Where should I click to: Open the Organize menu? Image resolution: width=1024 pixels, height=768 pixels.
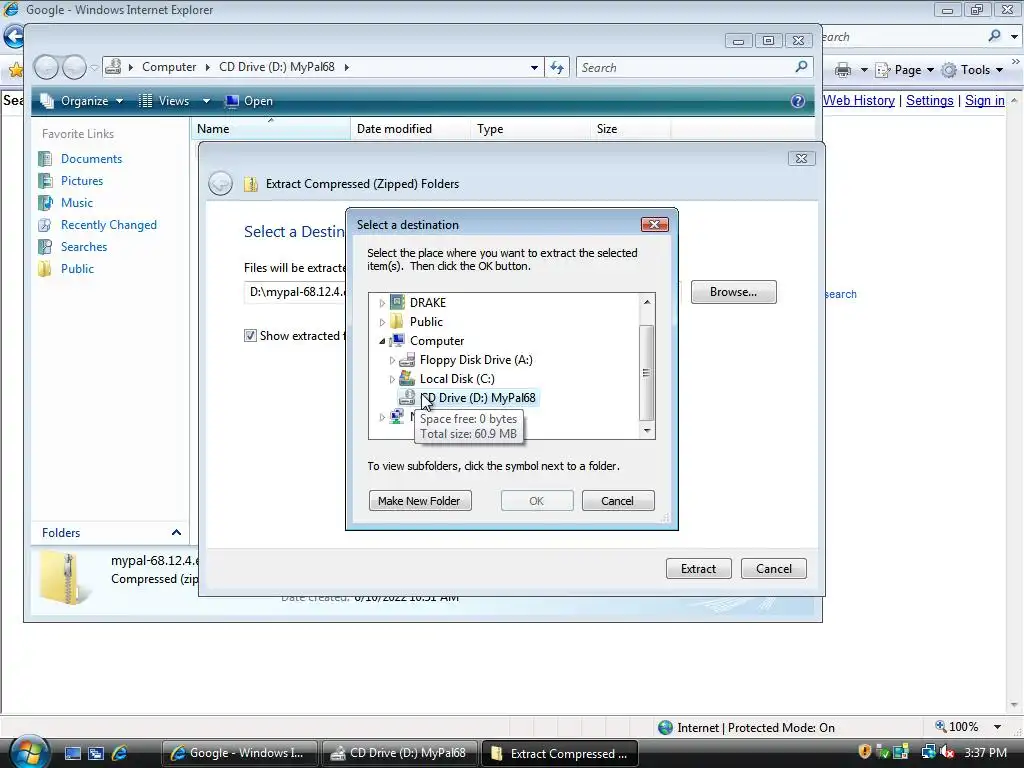pos(82,101)
